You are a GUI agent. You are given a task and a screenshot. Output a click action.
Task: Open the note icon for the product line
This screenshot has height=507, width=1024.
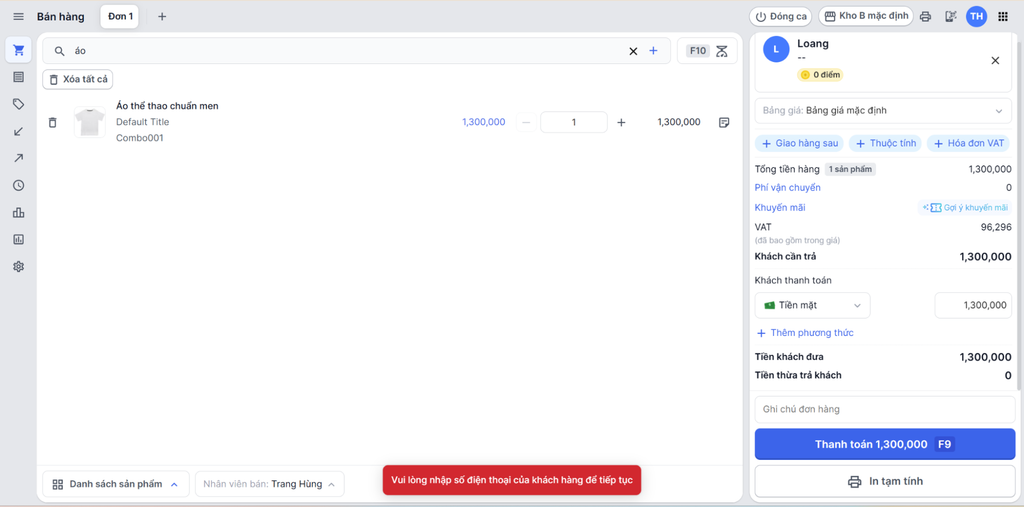[x=724, y=123]
